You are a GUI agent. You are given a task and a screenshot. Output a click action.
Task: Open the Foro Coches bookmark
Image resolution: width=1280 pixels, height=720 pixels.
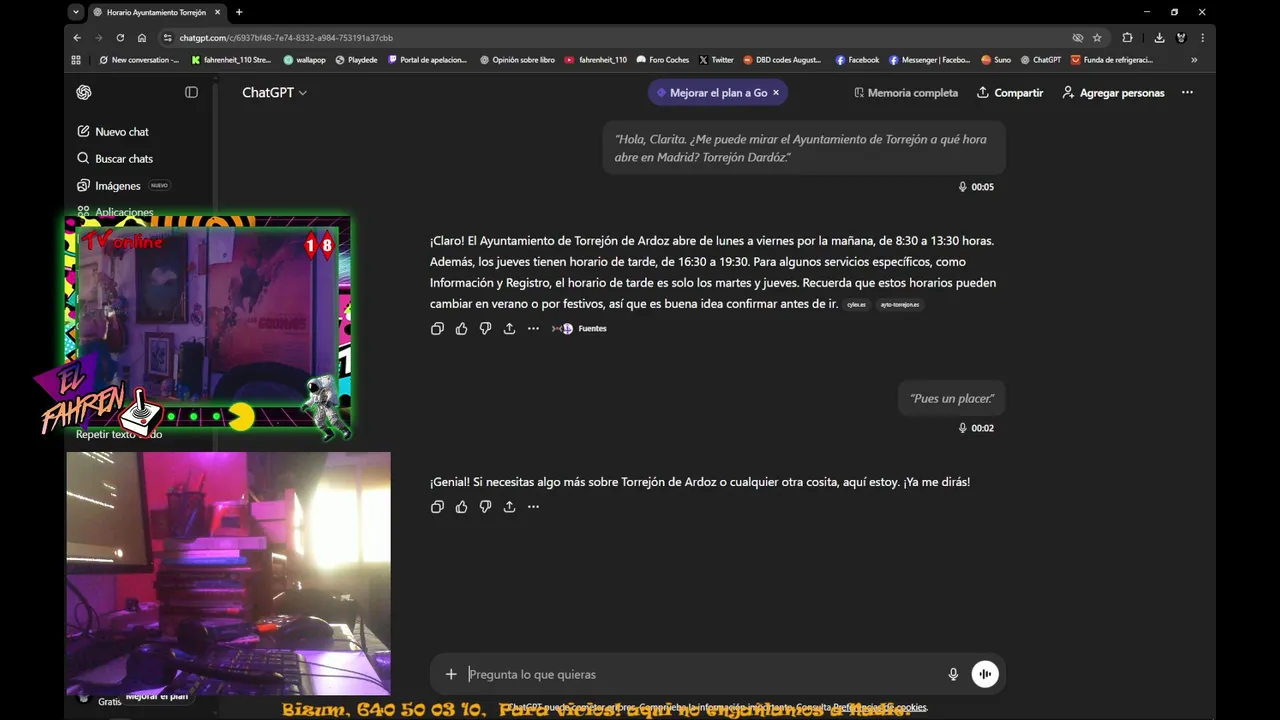(662, 60)
